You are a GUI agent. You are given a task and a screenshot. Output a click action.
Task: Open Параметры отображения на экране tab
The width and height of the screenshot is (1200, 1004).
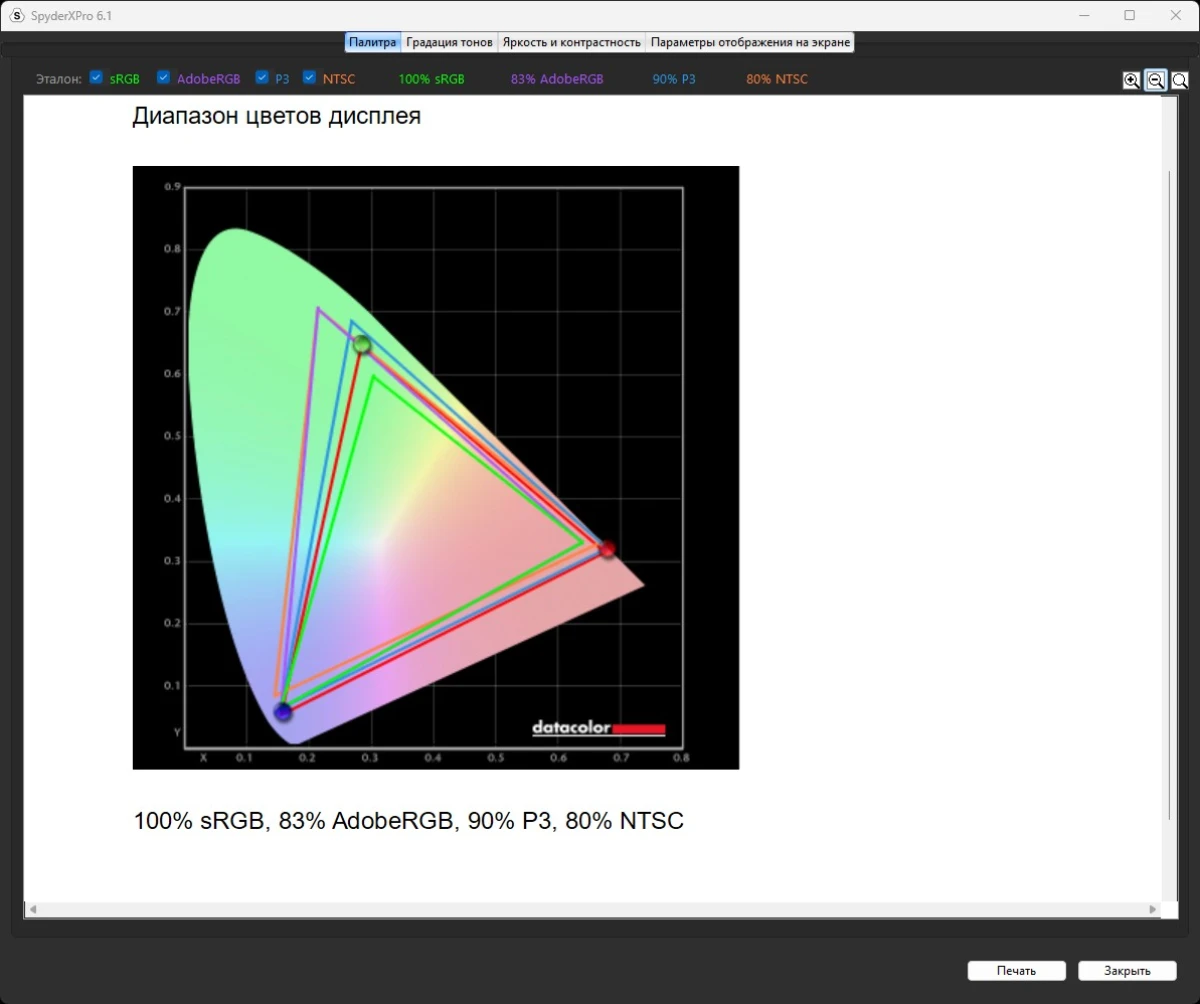pyautogui.click(x=750, y=42)
